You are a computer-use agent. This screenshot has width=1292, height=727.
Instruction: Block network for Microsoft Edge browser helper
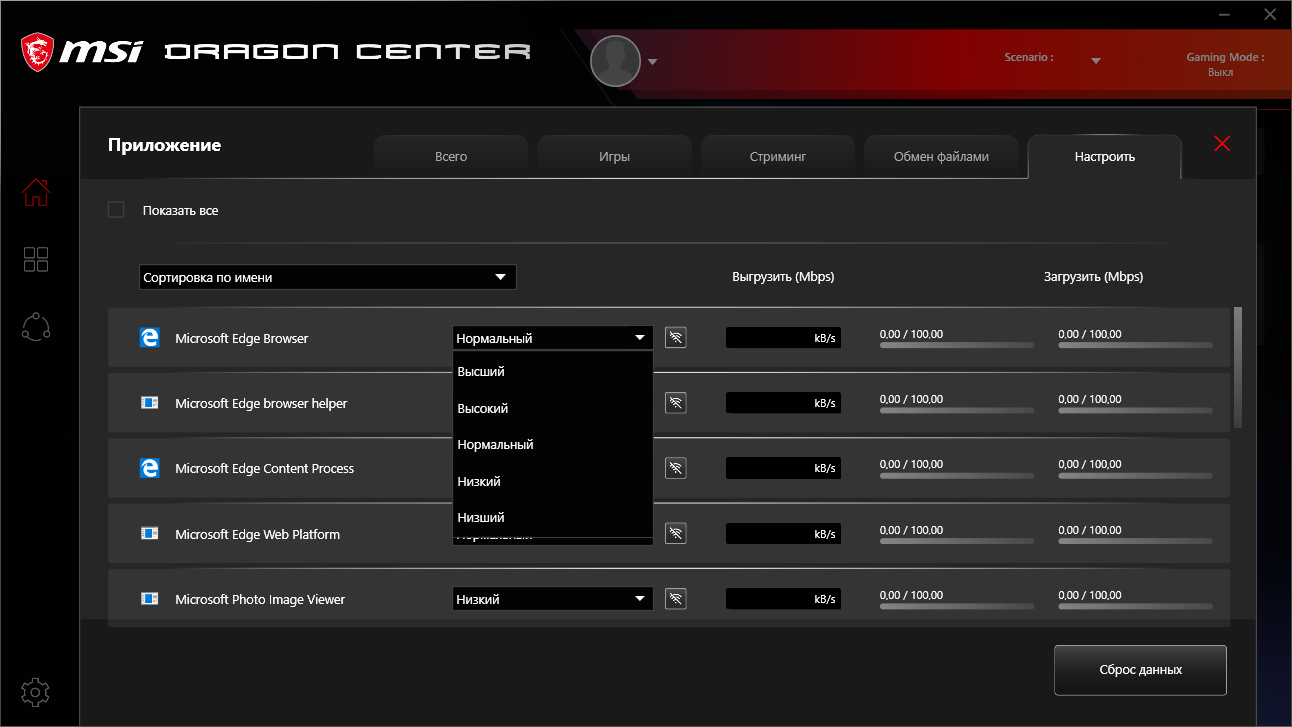[x=676, y=403]
